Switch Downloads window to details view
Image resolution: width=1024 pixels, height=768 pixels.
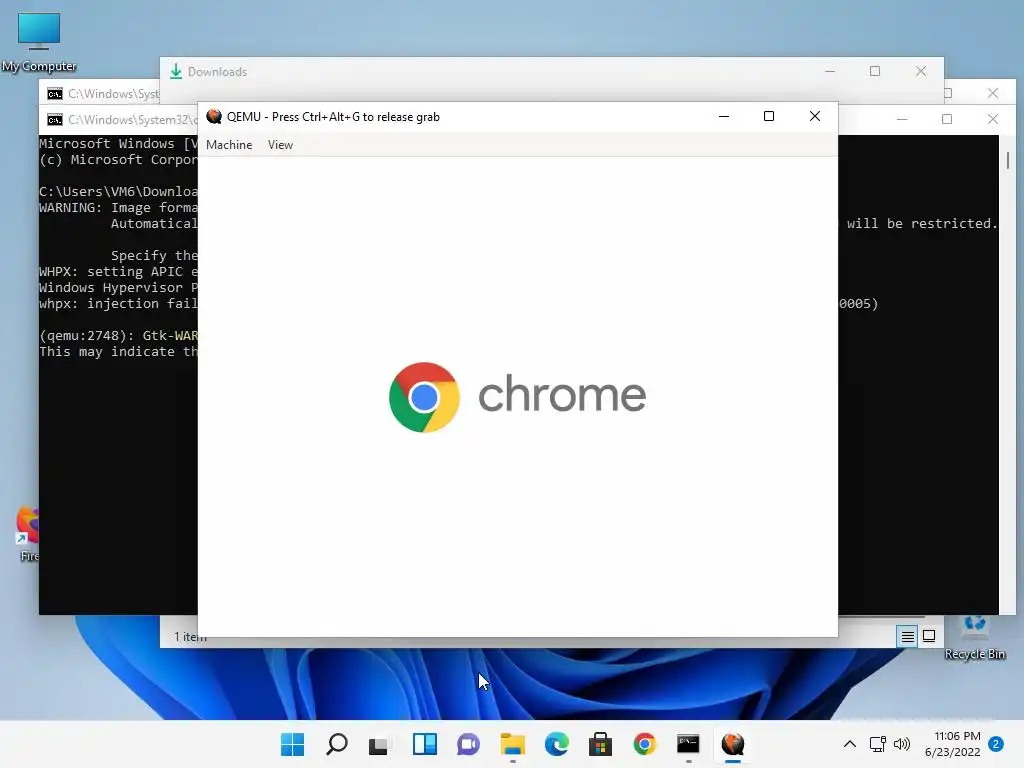(x=907, y=636)
